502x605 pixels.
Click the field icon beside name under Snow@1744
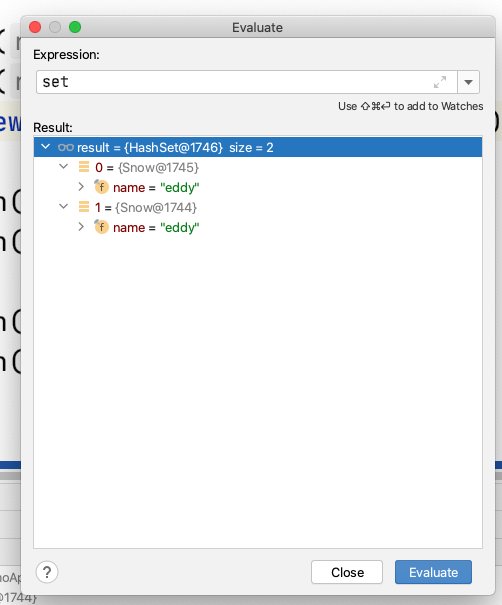point(101,227)
